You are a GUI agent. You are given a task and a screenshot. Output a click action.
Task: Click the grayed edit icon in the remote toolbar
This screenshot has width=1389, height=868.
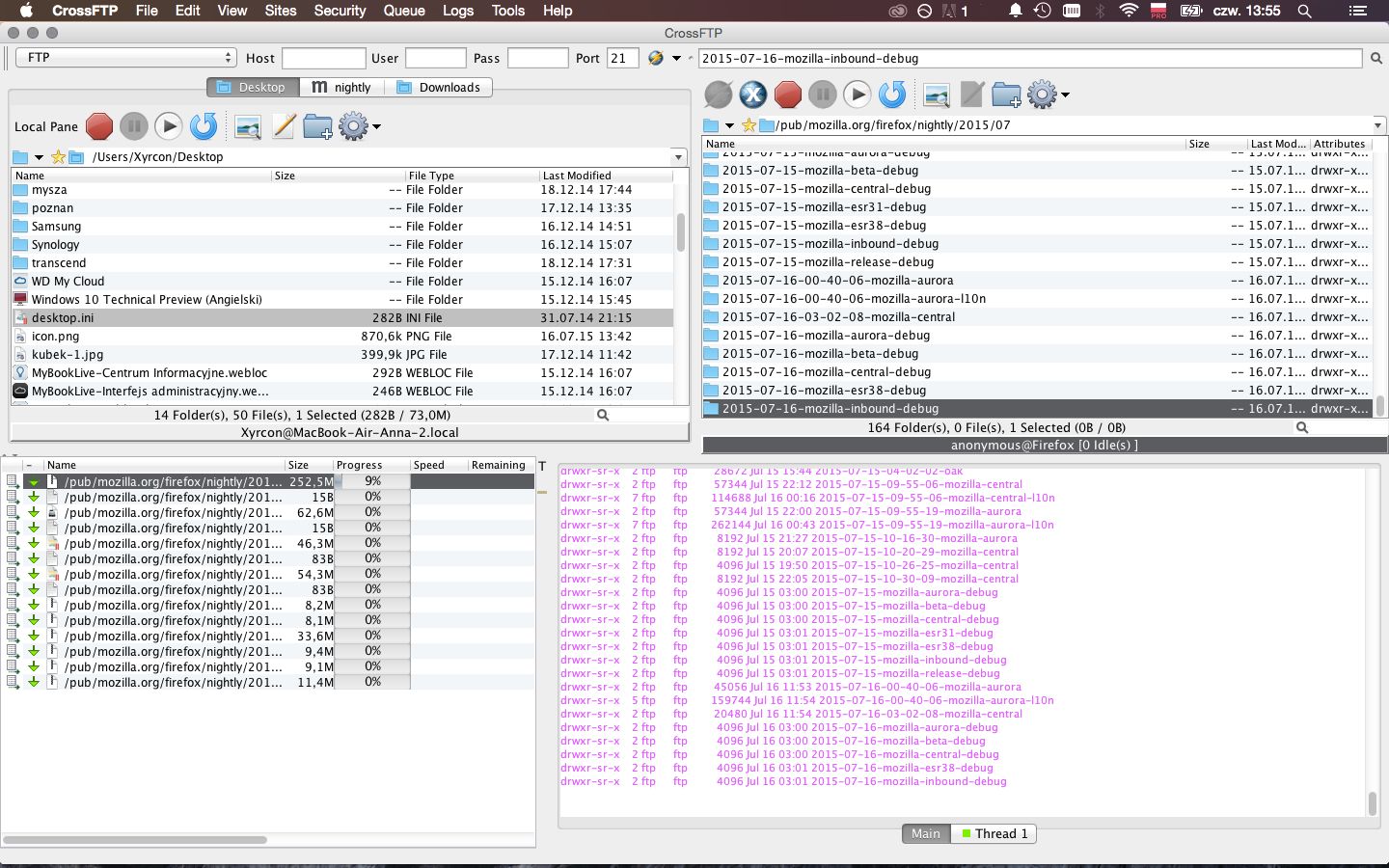[x=971, y=95]
